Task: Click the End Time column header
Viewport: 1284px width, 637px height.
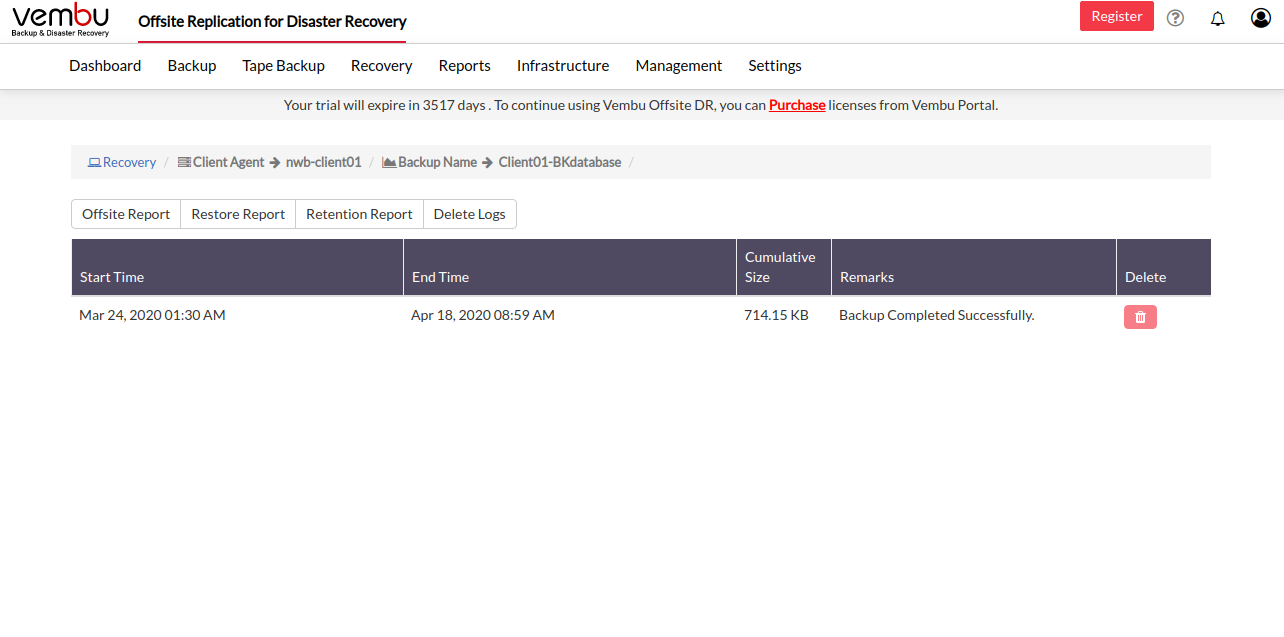Action: (570, 267)
